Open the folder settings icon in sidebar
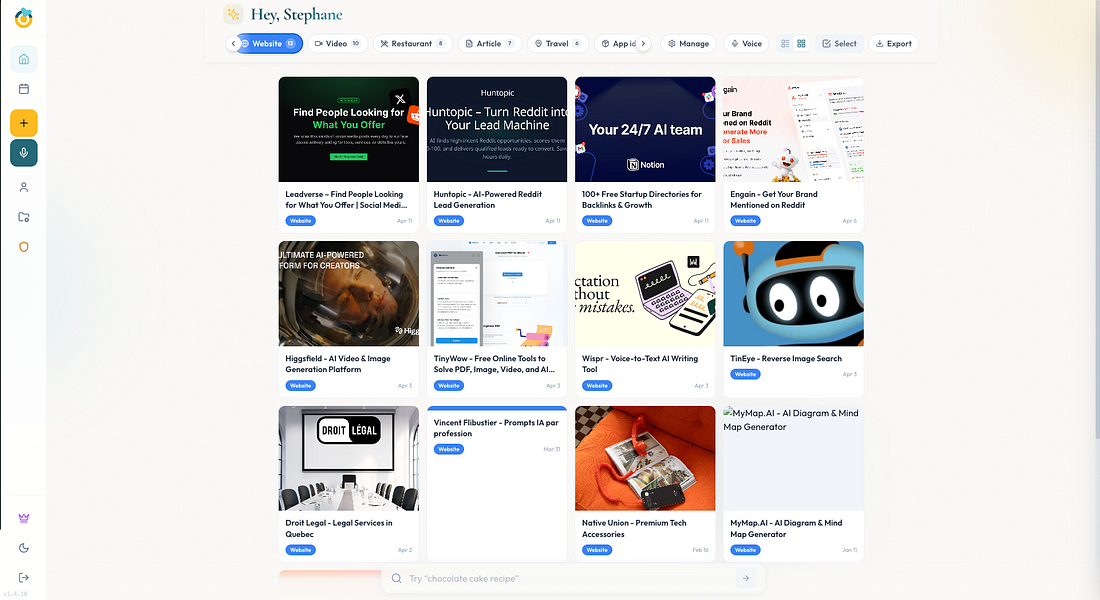Screen dimensions: 1100x600 [x=24, y=217]
